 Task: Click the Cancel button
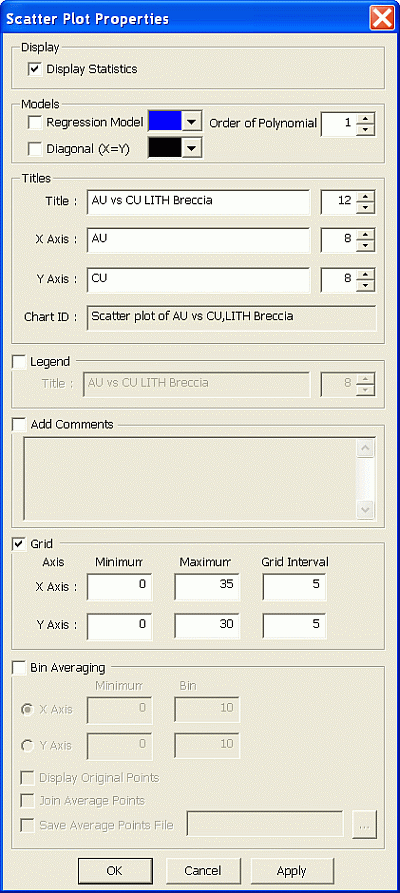click(203, 871)
